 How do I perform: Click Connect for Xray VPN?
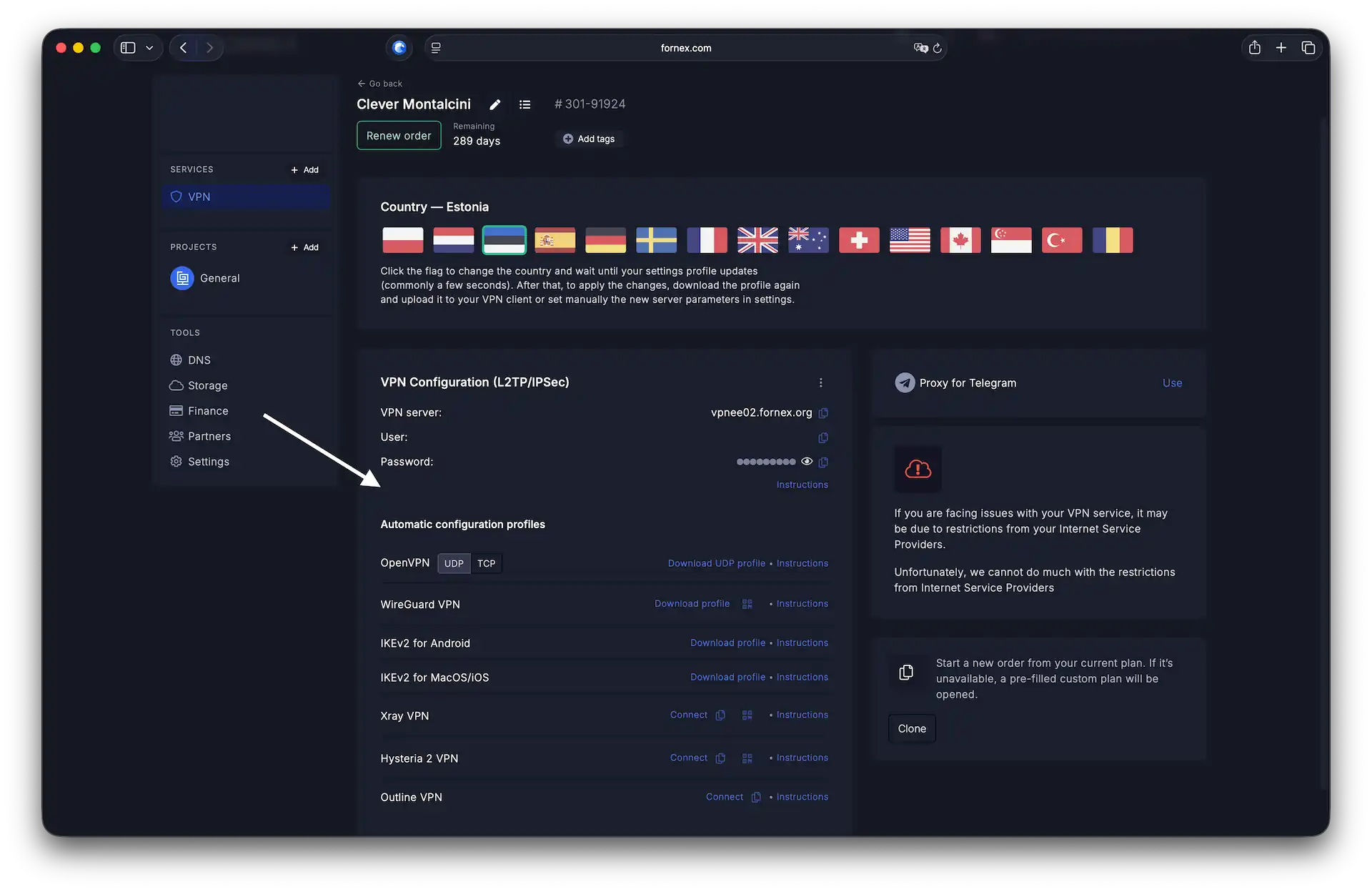pos(689,715)
